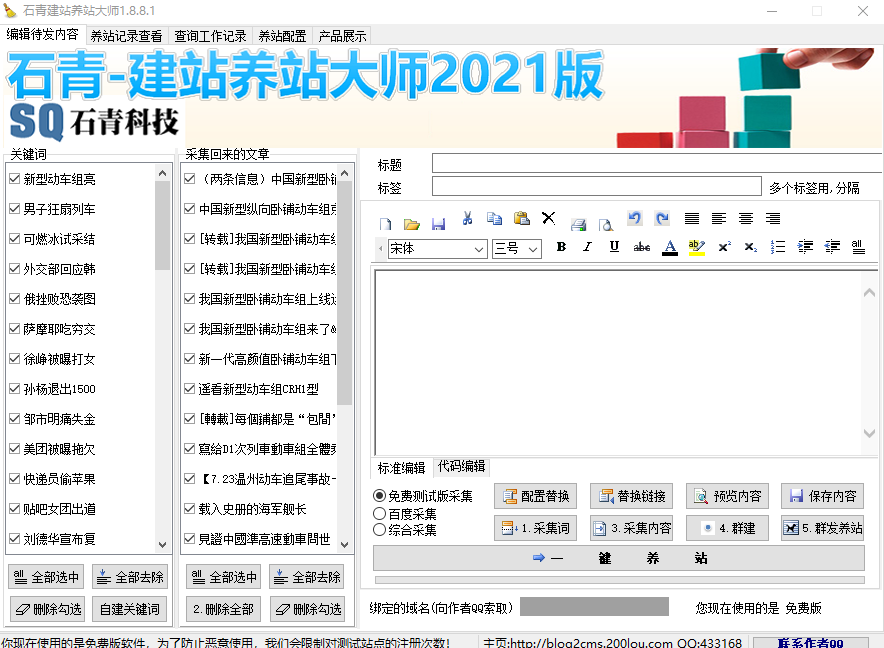Uncheck the 遥看新型动车组CRH1型 article
The width and height of the screenshot is (884, 648).
pyautogui.click(x=190, y=389)
